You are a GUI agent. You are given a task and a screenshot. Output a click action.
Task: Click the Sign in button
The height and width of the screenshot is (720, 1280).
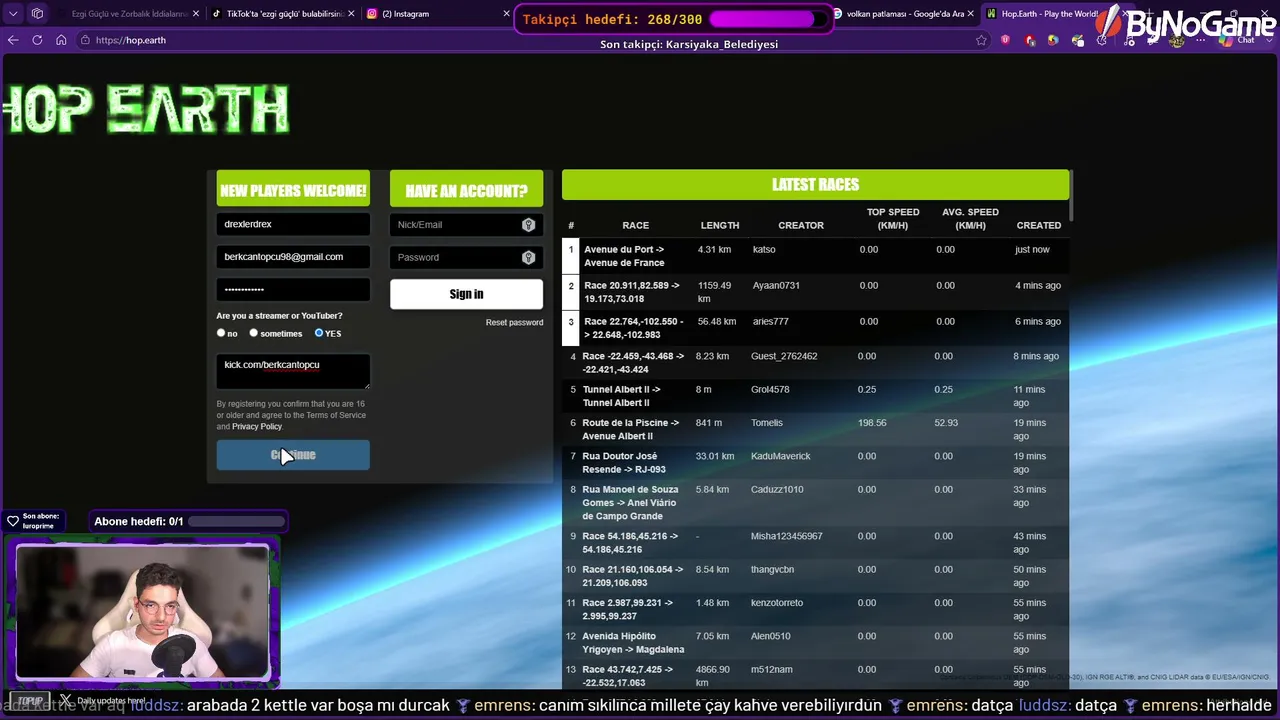(x=466, y=294)
